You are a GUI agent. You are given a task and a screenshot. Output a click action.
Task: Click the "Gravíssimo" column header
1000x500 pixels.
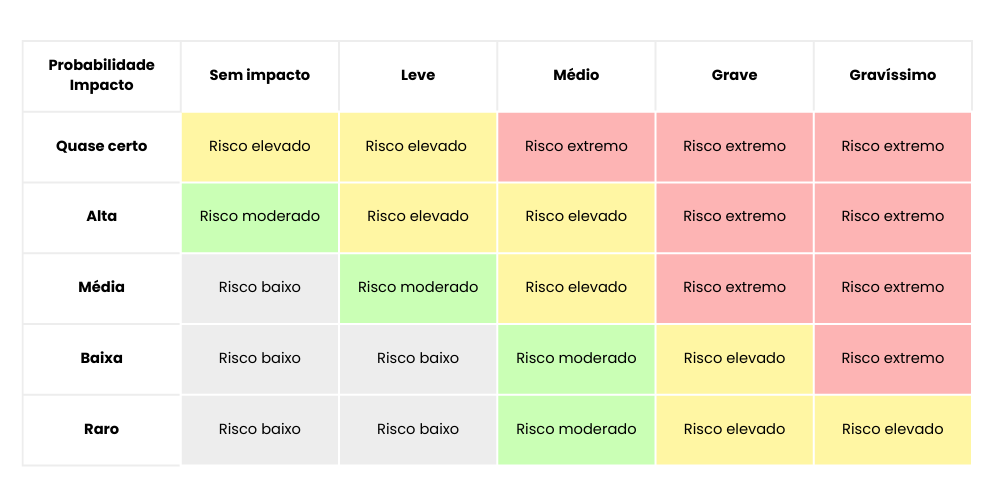click(x=892, y=75)
